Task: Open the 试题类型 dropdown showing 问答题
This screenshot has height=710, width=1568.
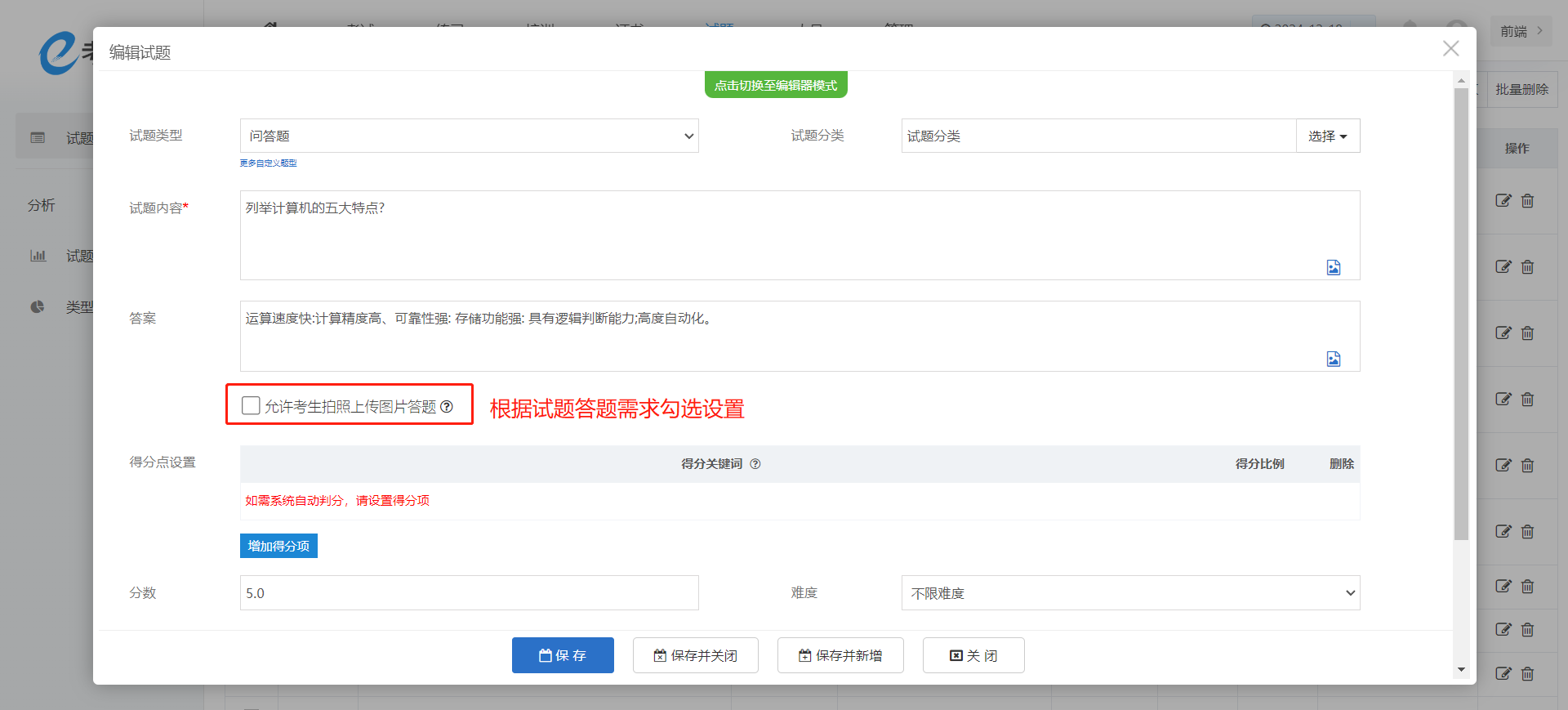Action: [x=469, y=136]
